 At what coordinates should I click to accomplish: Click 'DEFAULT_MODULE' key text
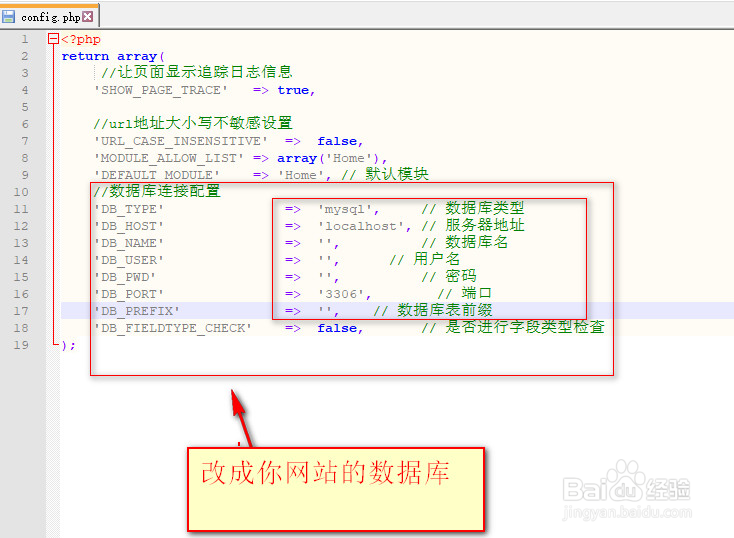(x=157, y=175)
